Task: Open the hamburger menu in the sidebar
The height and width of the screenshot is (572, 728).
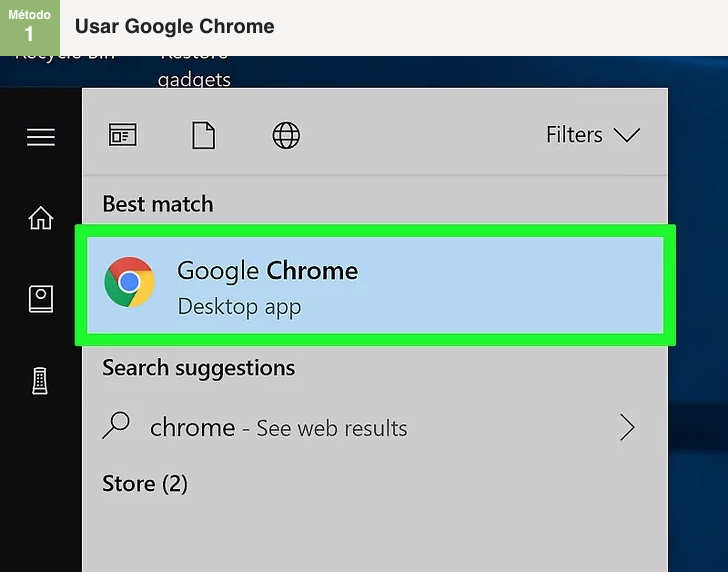Action: tap(41, 137)
